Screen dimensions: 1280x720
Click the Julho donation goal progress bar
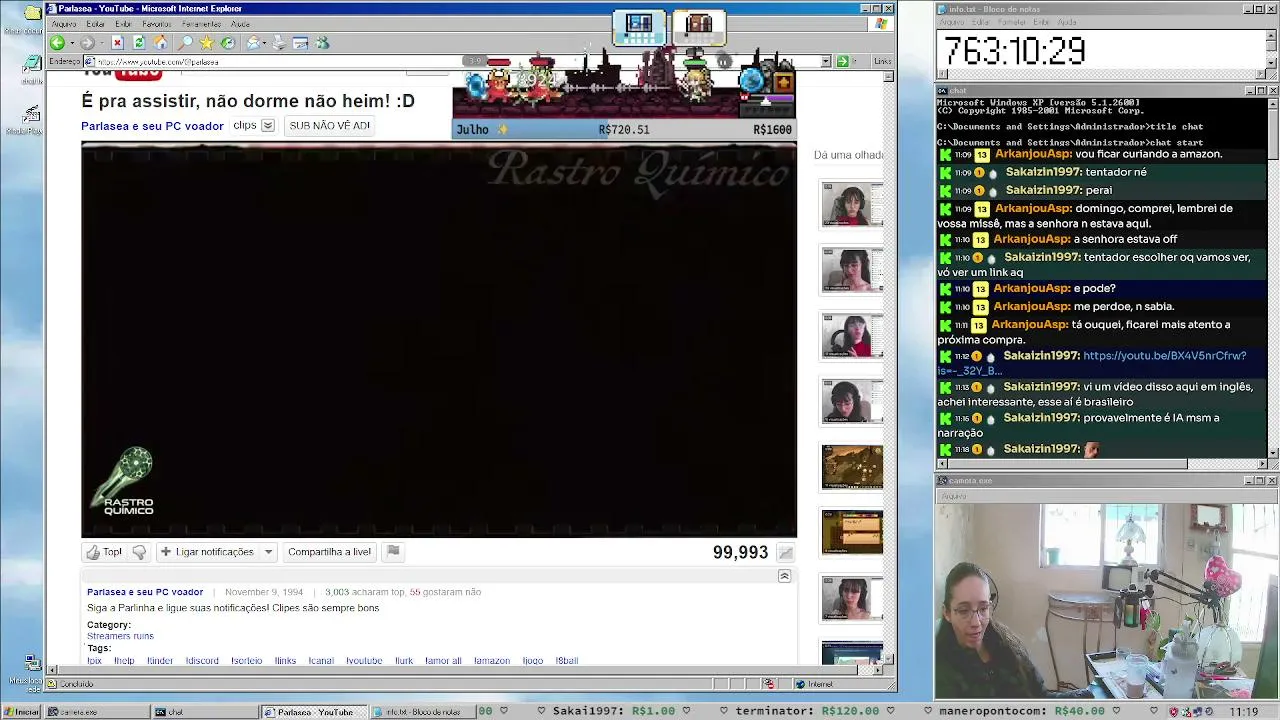click(624, 129)
